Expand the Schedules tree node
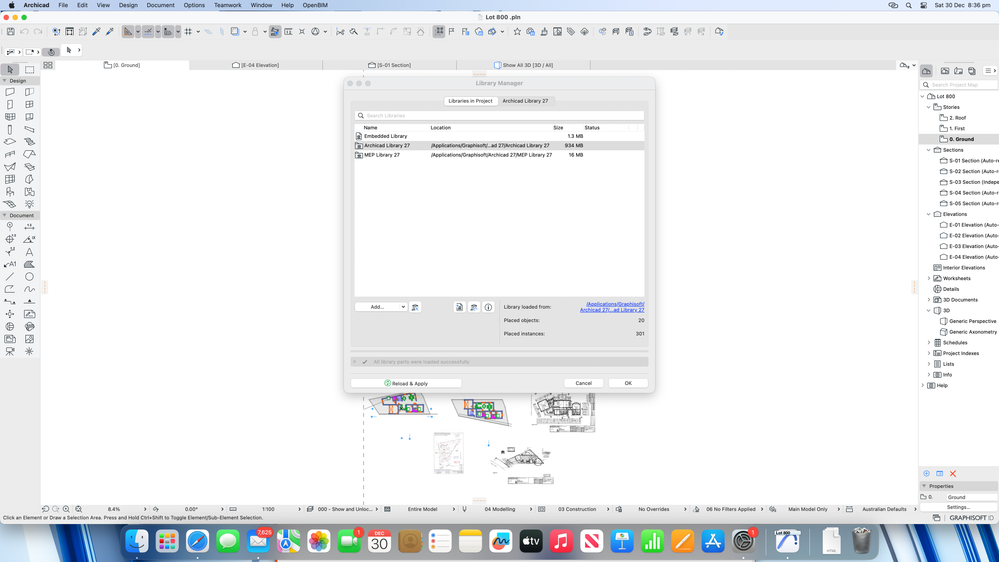 [929, 343]
